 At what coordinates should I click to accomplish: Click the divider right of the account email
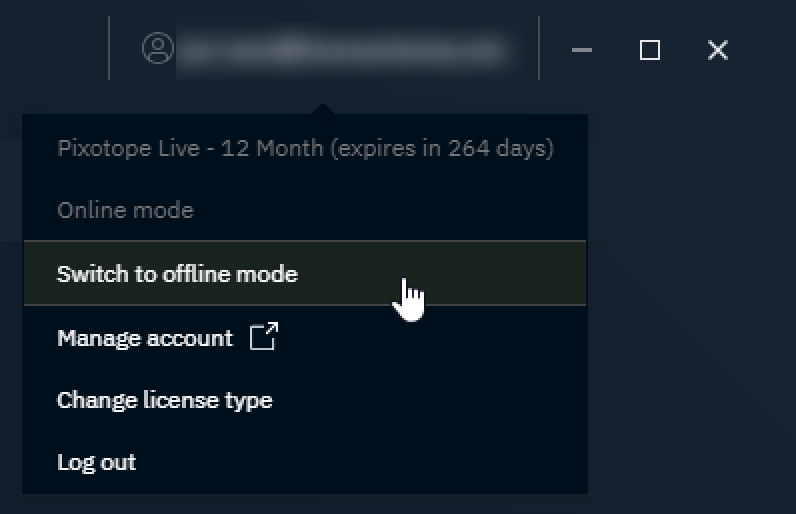539,47
